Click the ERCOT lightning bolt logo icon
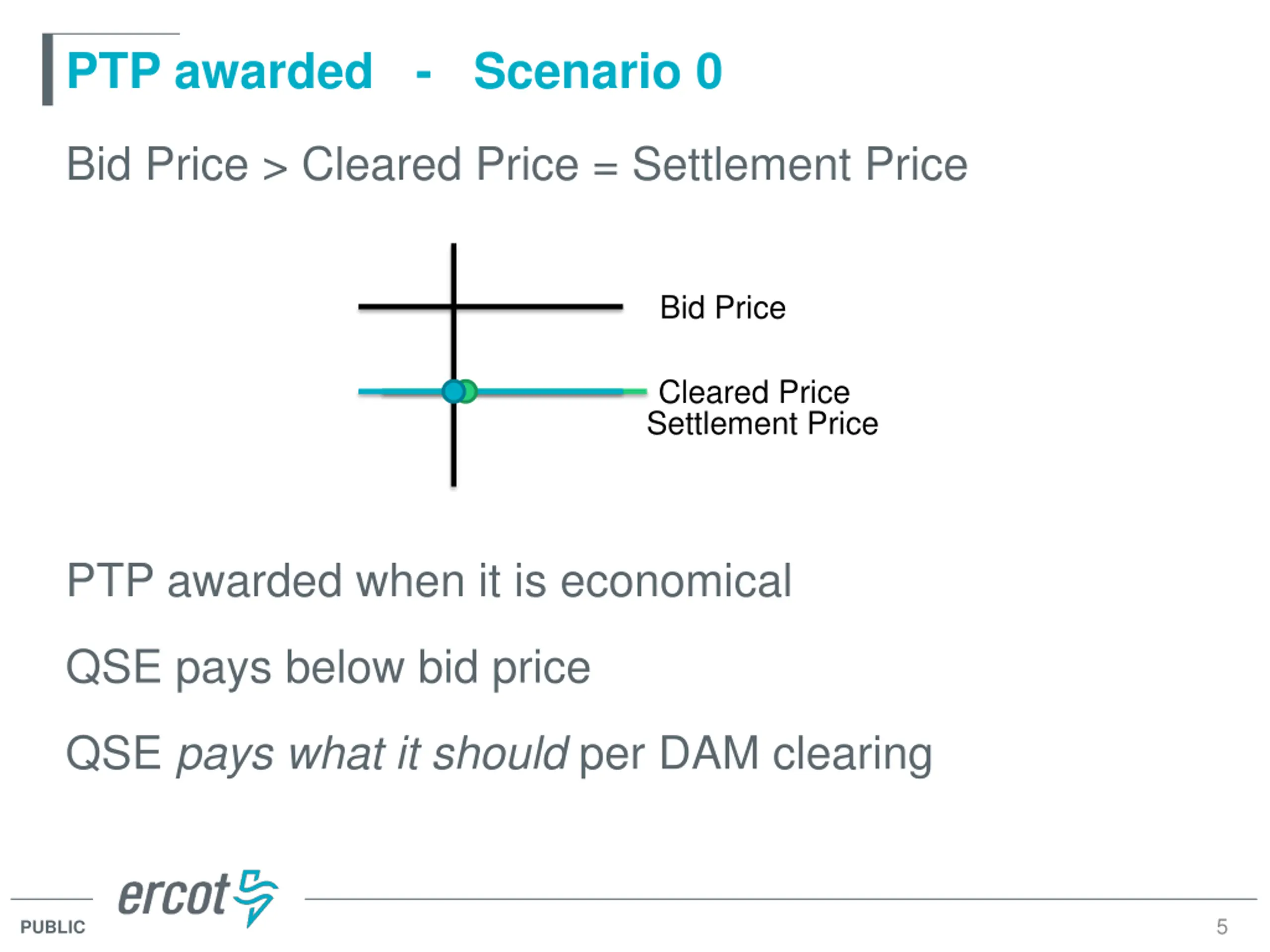 256,896
